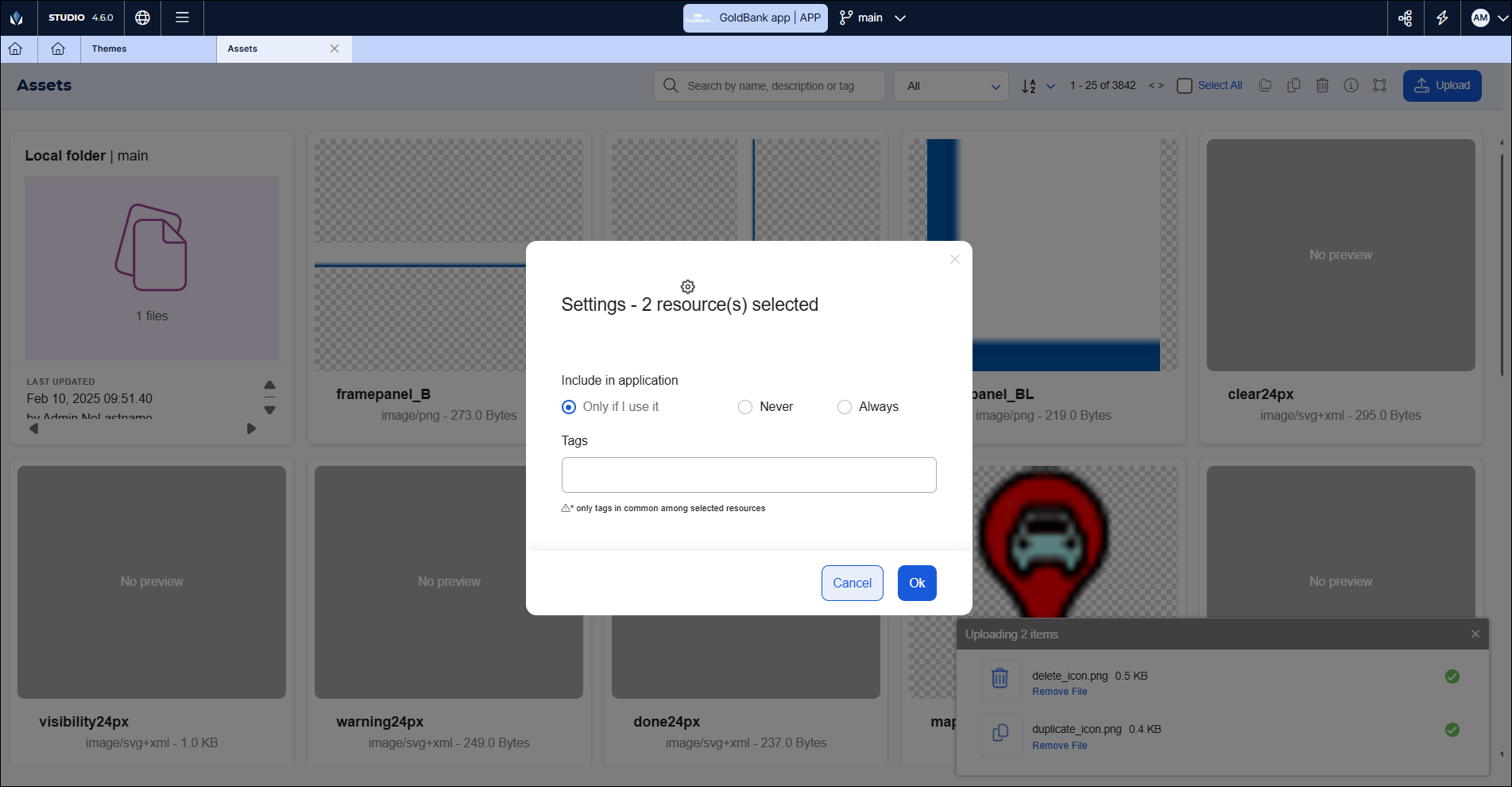Select the 'Never' radio option

pyautogui.click(x=745, y=407)
